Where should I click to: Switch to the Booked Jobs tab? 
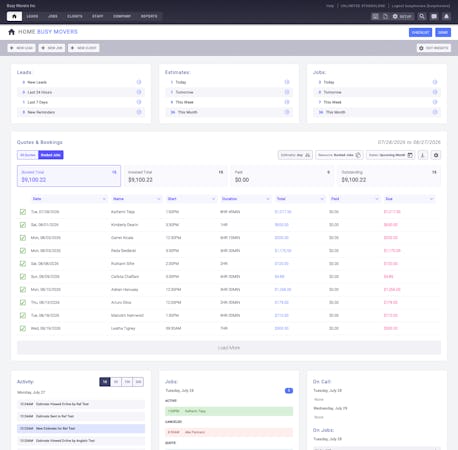click(51, 155)
